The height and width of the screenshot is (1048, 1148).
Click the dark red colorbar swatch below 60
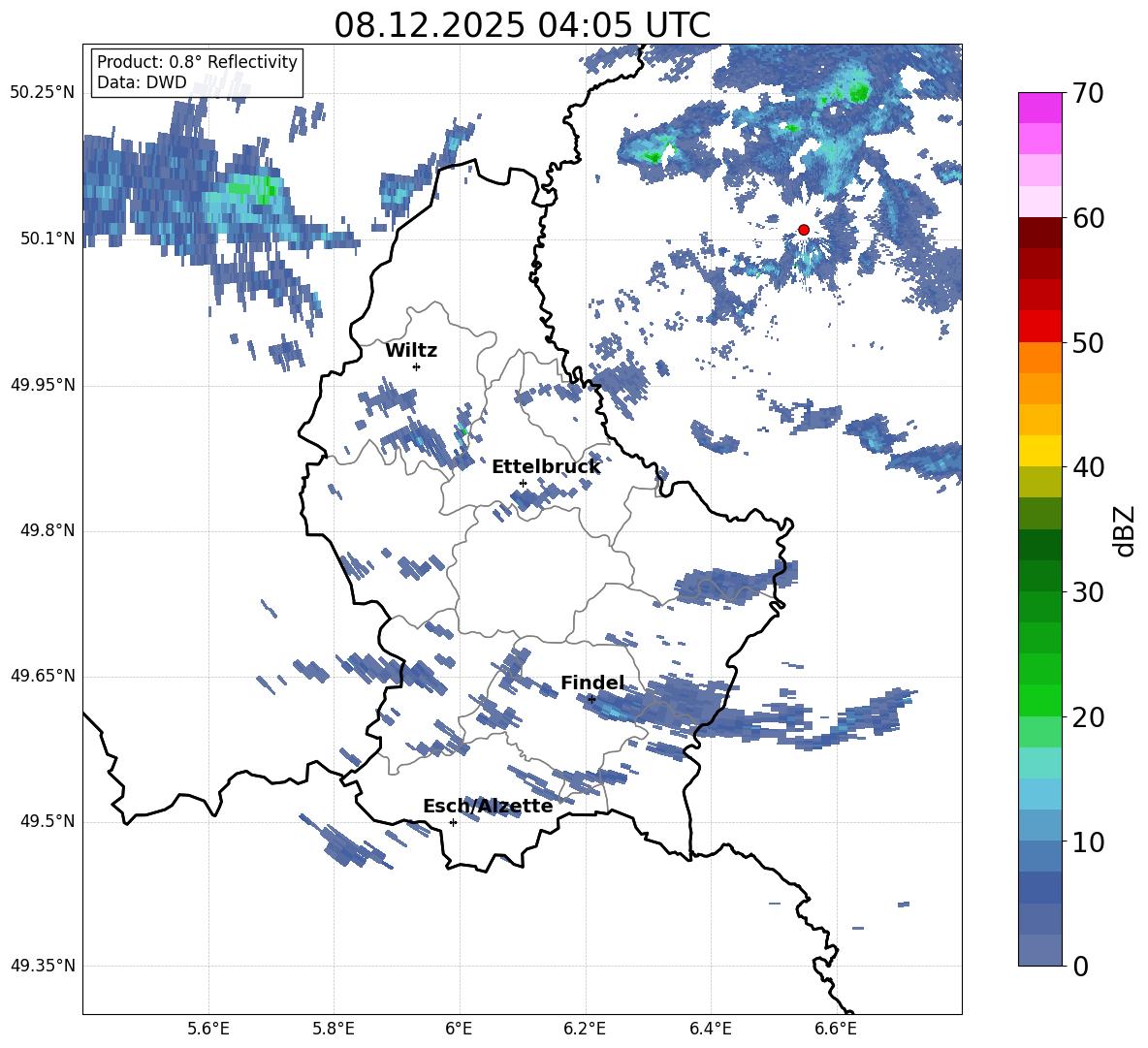(1039, 233)
